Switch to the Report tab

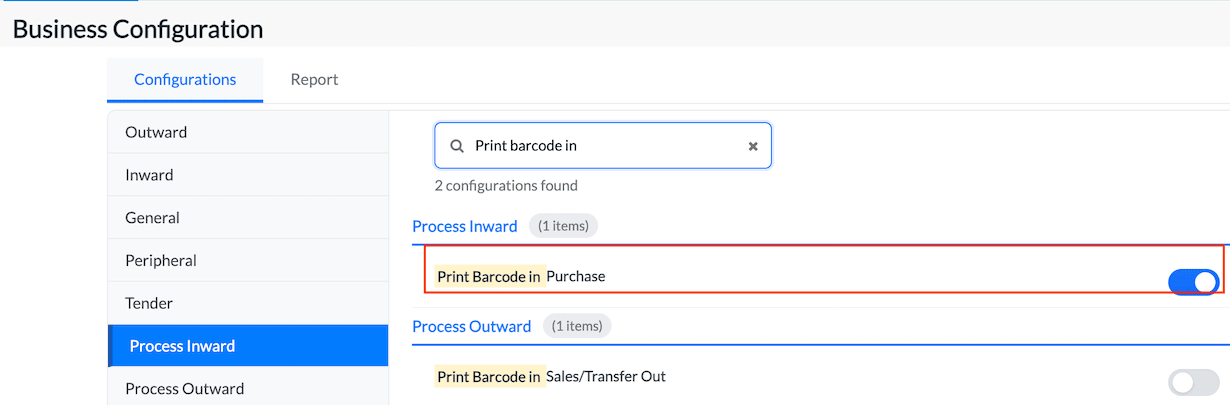point(314,80)
